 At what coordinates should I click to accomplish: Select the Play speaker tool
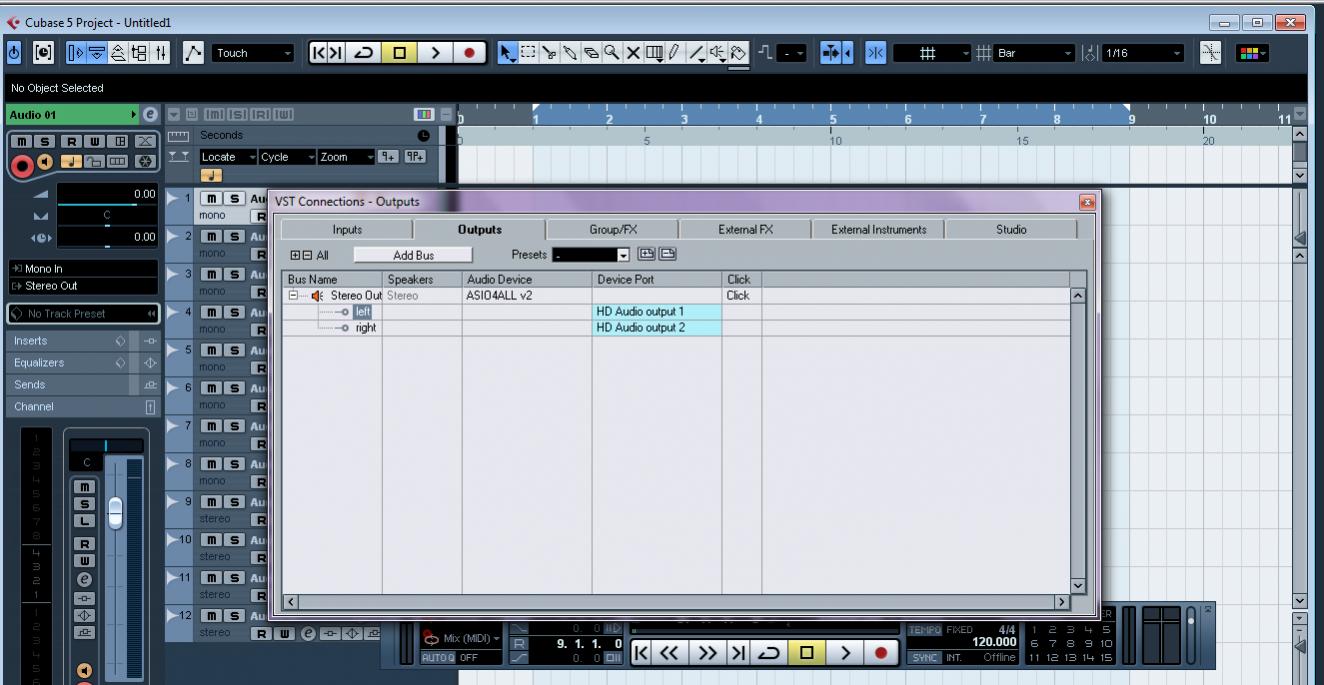pyautogui.click(x=717, y=53)
